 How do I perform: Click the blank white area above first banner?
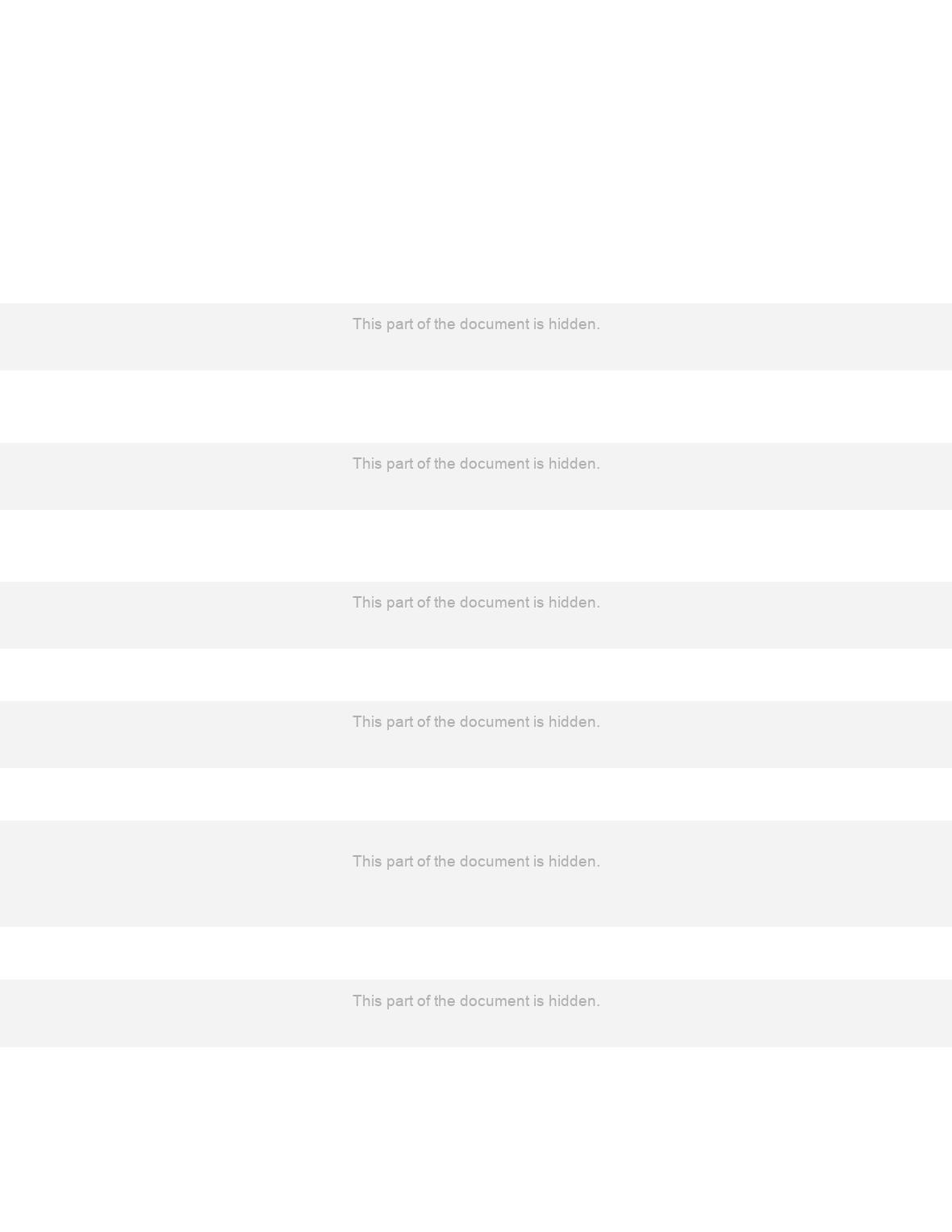pos(476,152)
